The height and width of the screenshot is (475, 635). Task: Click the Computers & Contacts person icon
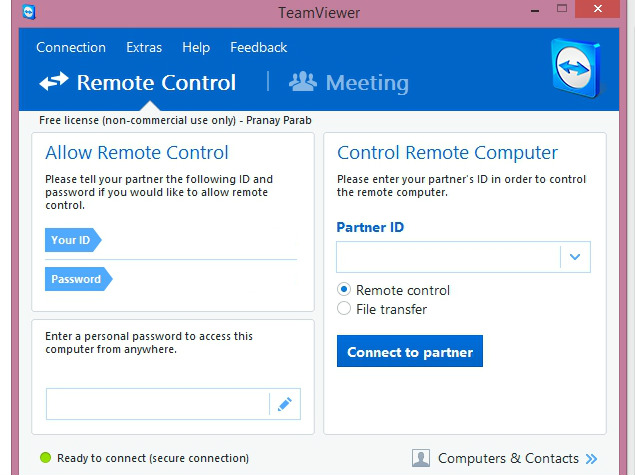coord(421,458)
